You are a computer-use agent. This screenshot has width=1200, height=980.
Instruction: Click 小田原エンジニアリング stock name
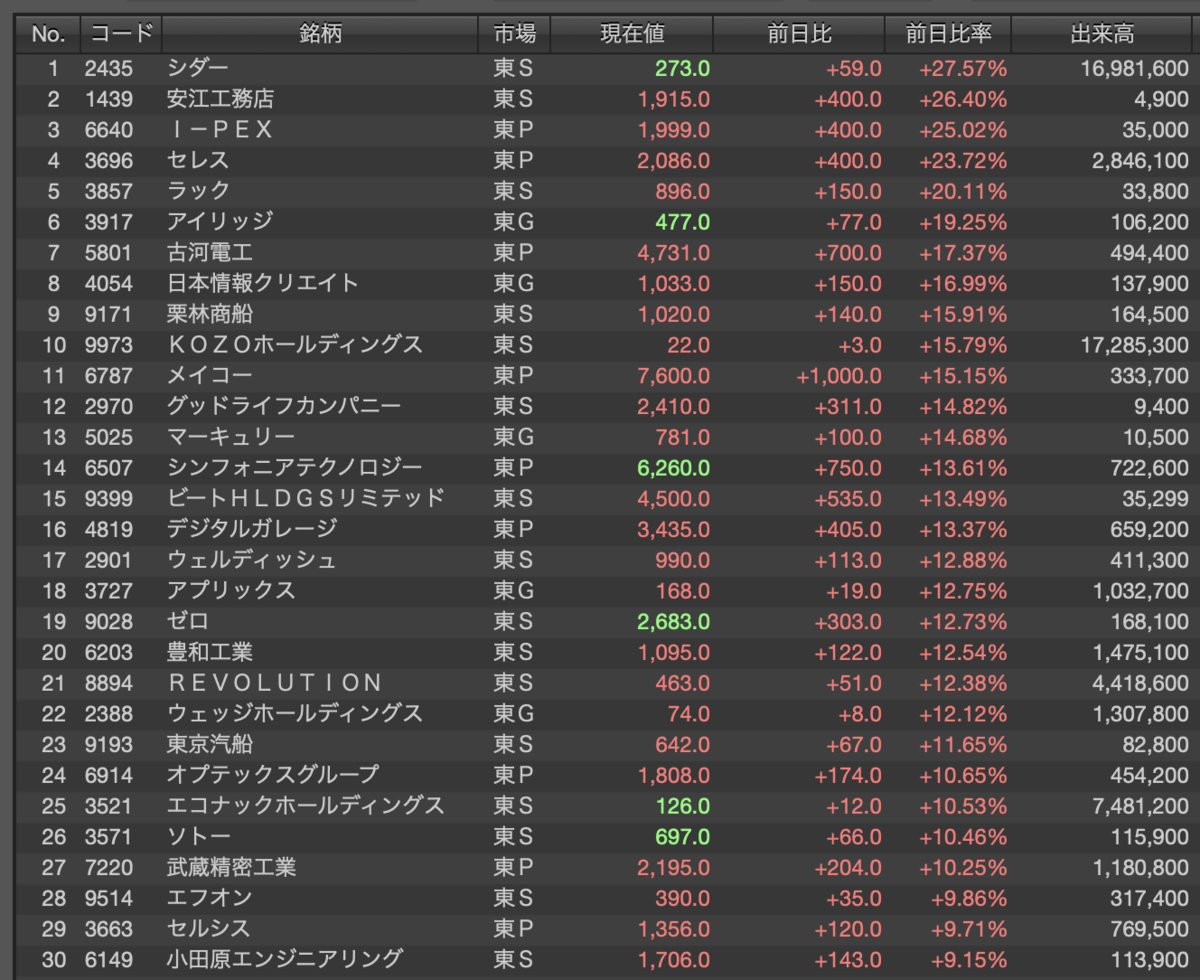tap(285, 959)
